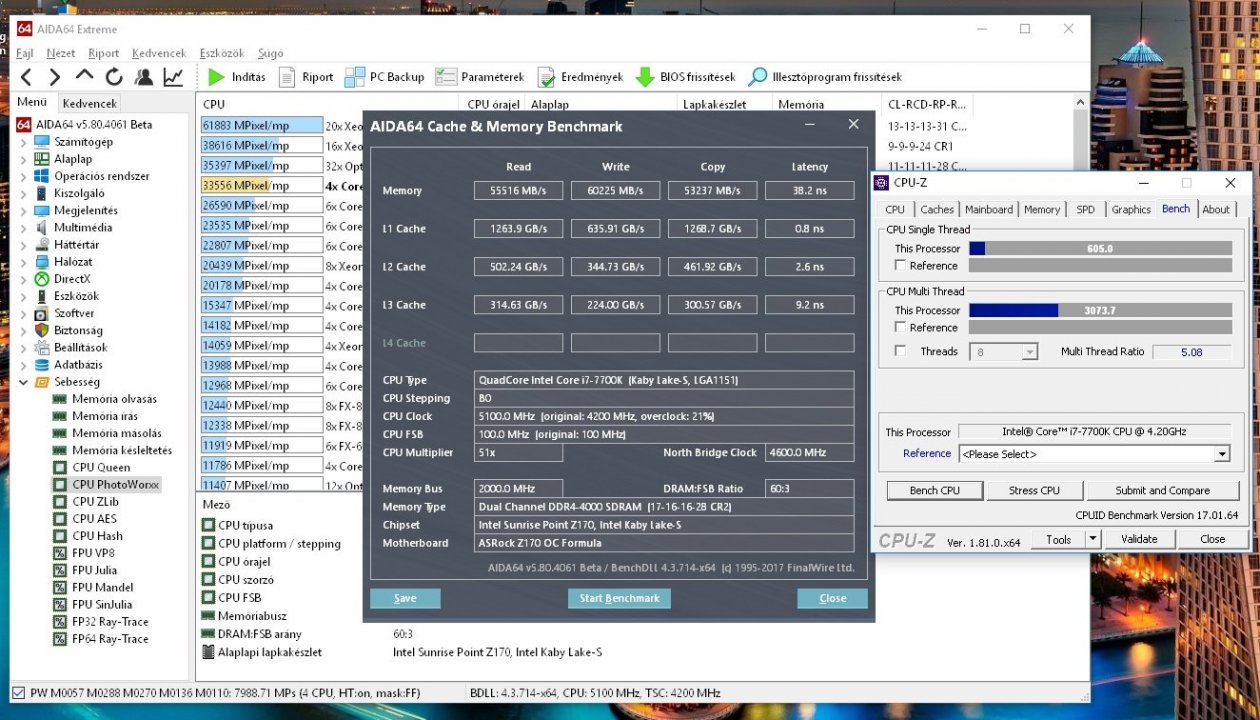Screen dimensions: 1260x720
Task: Click Submit and Compare in CPU-Z
Action: click(1162, 490)
